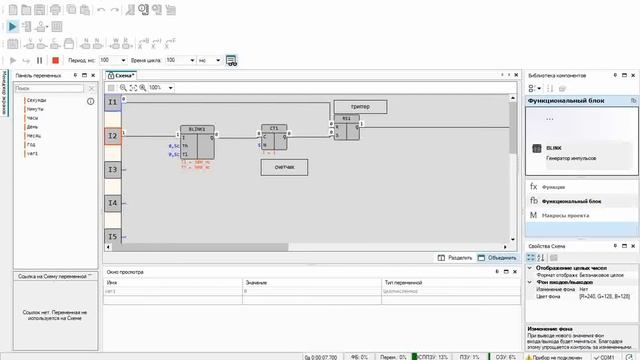This screenshot has width=640, height=360.
Task: Click the Paste icon in top toolbar
Action: point(85,9)
